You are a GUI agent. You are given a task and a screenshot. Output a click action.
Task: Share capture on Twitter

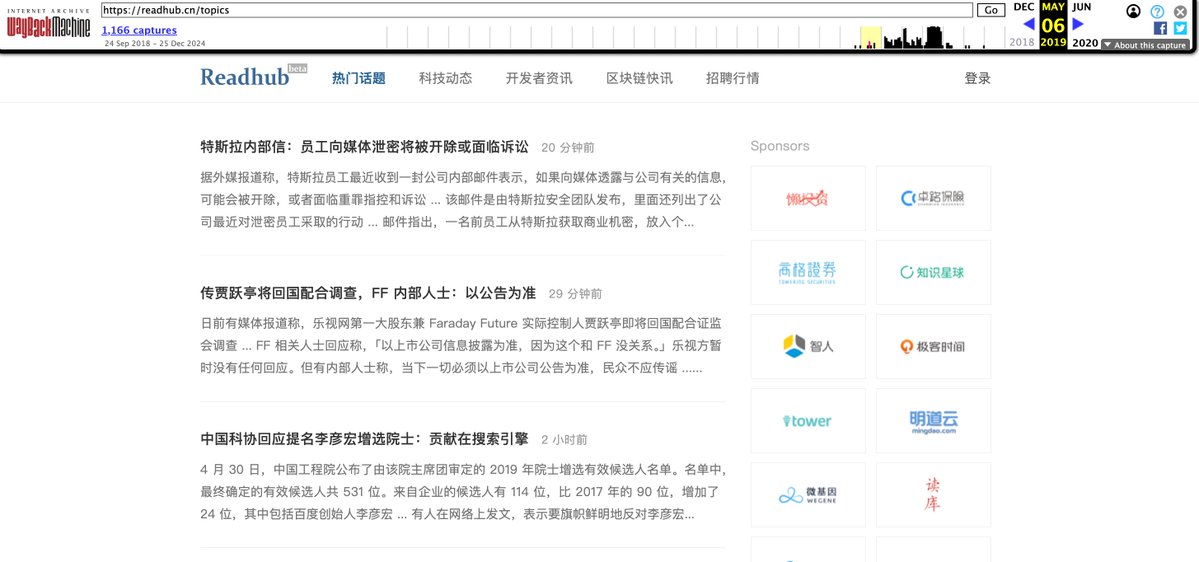pos(1180,28)
